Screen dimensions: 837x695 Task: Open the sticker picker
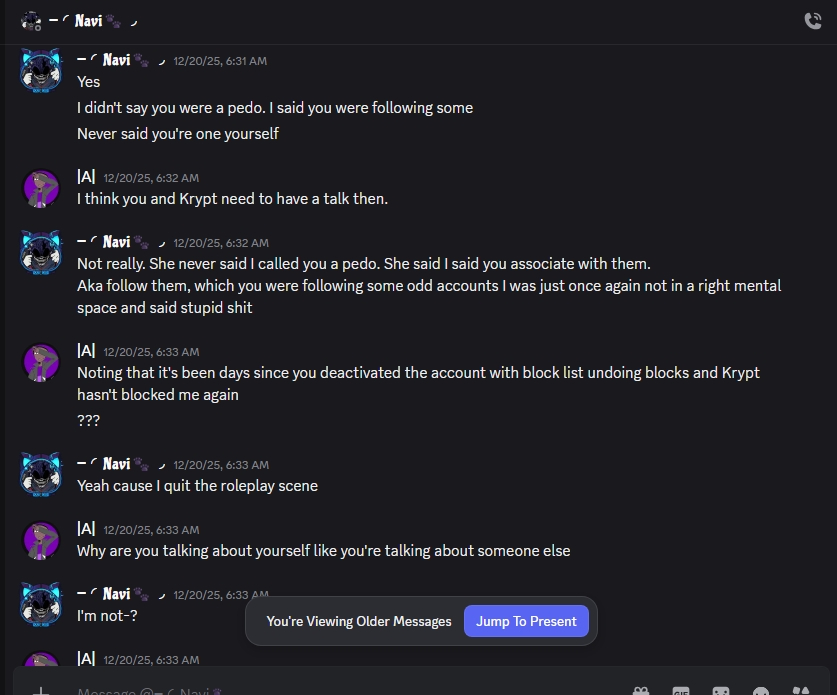(x=721, y=691)
